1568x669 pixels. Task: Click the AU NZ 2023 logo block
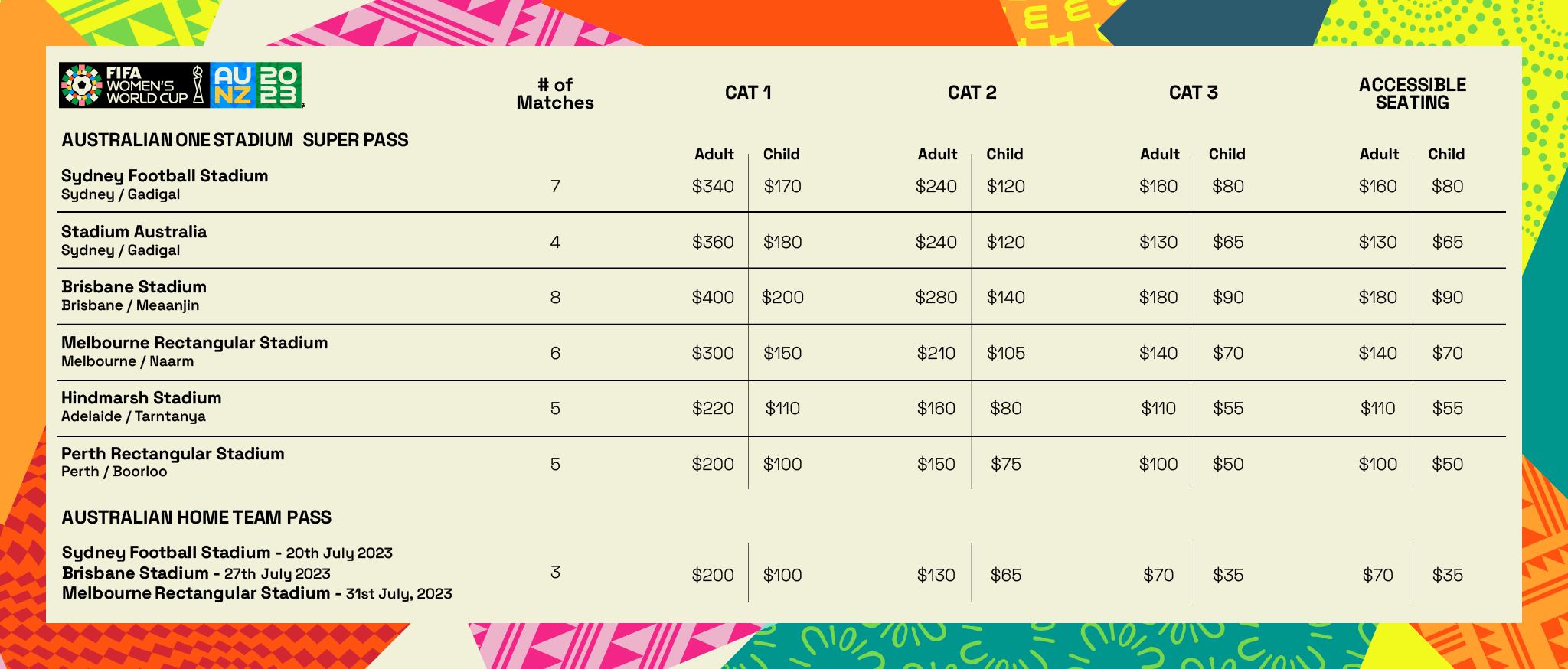255,85
